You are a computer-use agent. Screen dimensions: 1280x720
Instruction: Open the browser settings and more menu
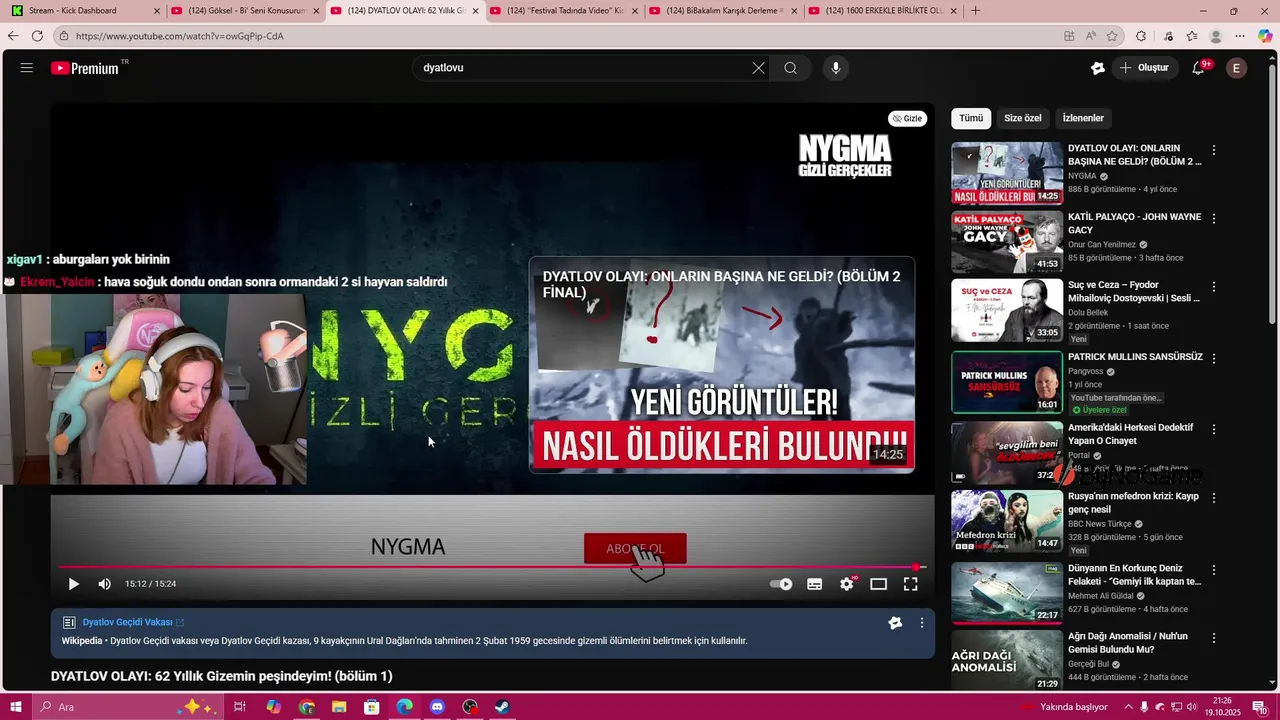click(1240, 36)
